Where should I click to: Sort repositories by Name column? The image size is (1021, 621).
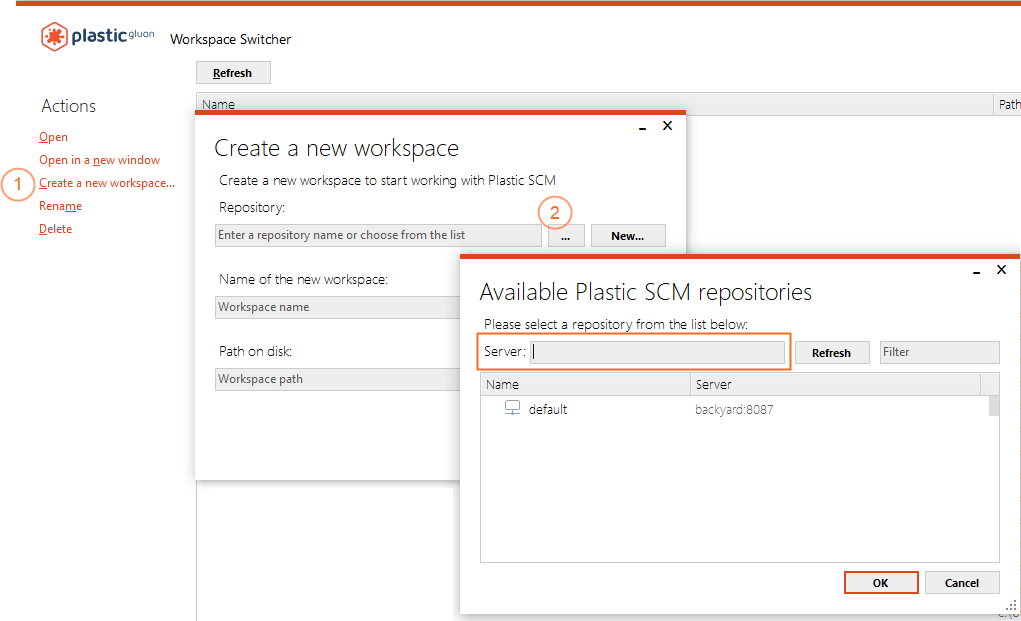pos(585,384)
